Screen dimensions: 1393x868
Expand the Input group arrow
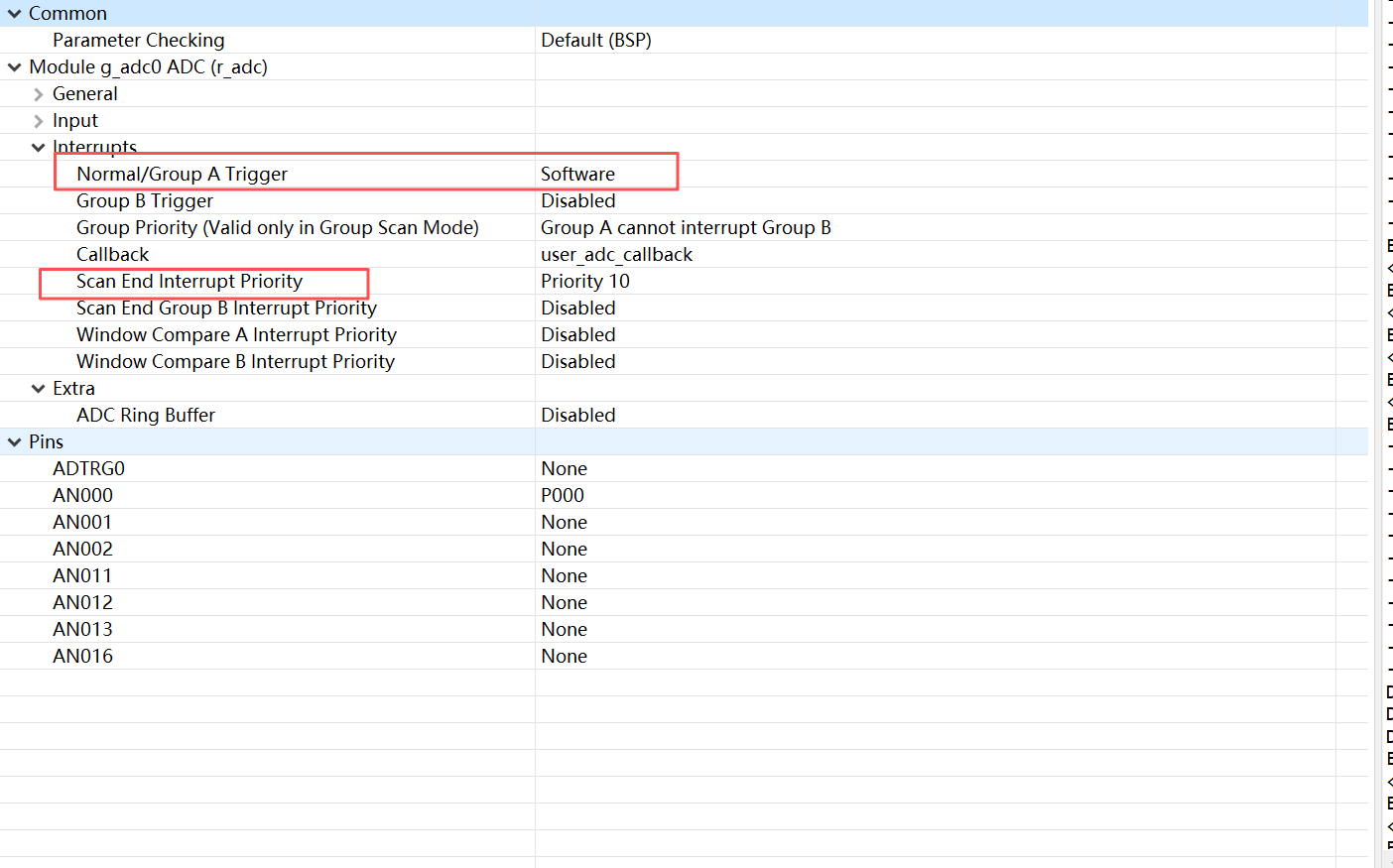coord(38,121)
